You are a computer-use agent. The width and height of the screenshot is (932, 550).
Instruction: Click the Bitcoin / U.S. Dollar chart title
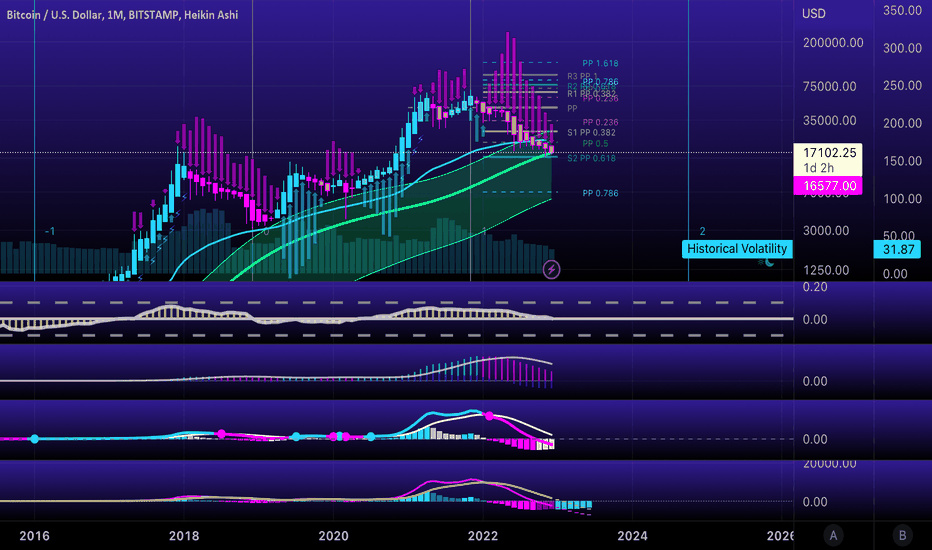[x=122, y=15]
